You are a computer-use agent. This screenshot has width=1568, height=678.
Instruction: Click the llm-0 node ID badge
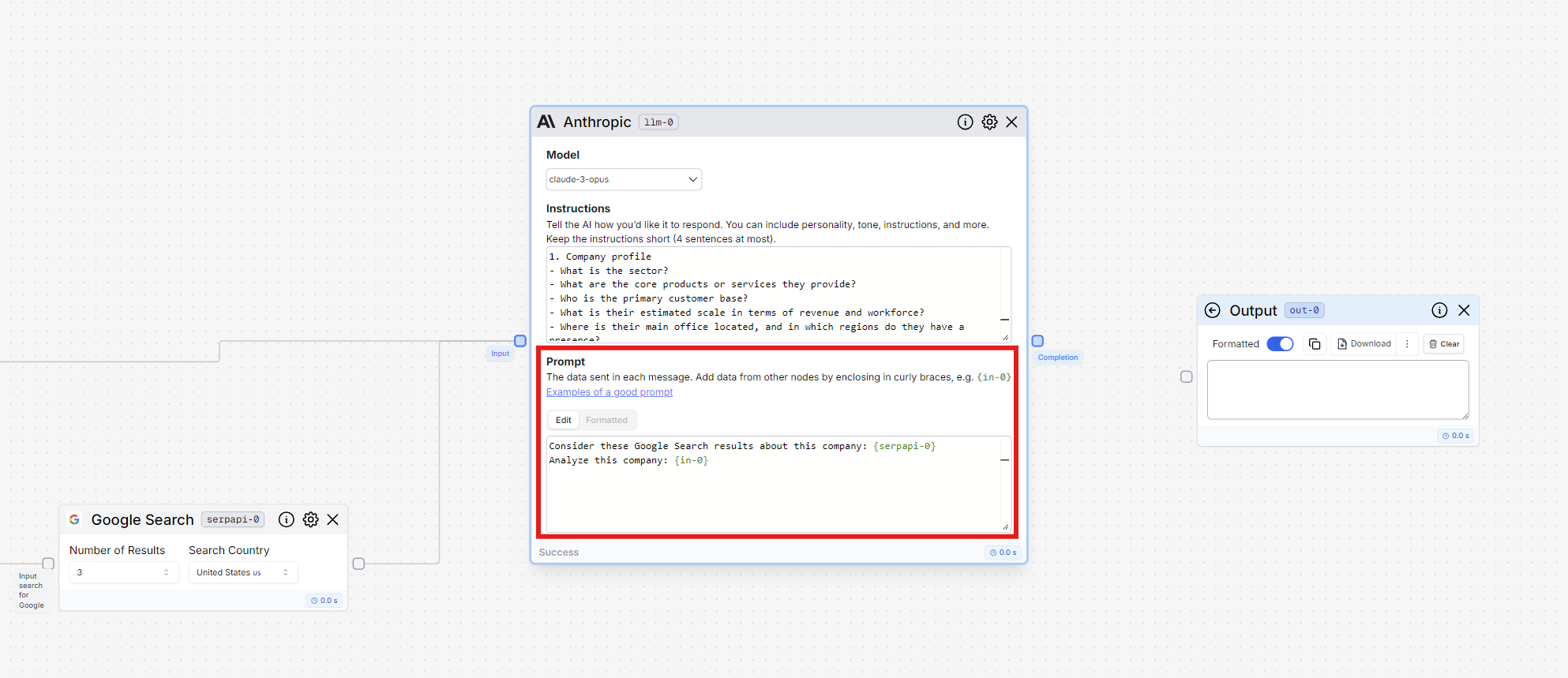(658, 122)
